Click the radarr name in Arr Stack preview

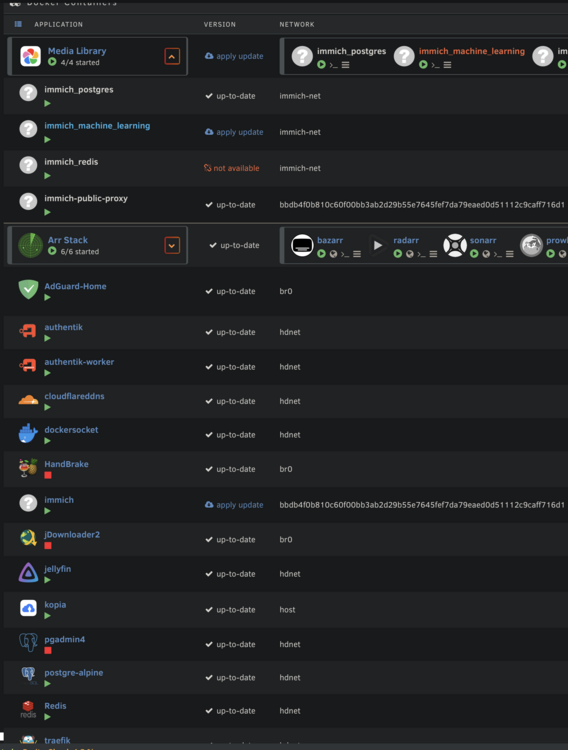coord(406,240)
